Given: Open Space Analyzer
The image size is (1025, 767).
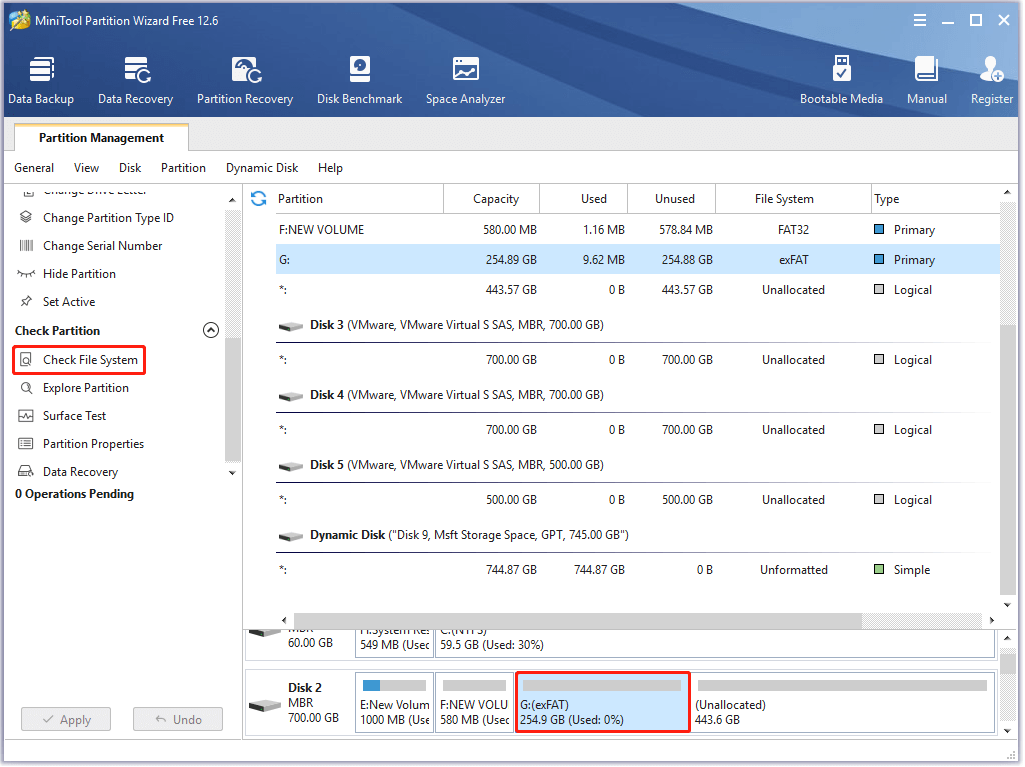Looking at the screenshot, I should [x=465, y=80].
